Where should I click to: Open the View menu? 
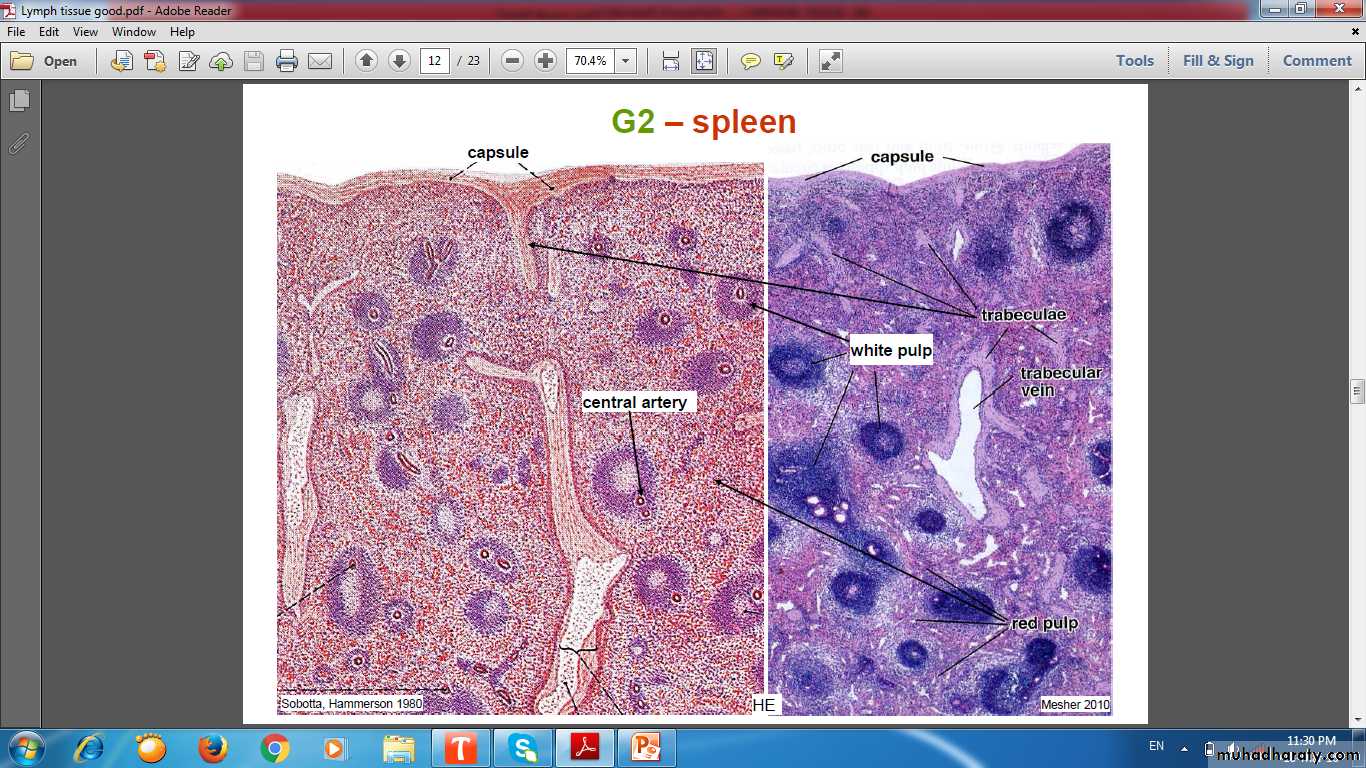point(85,32)
